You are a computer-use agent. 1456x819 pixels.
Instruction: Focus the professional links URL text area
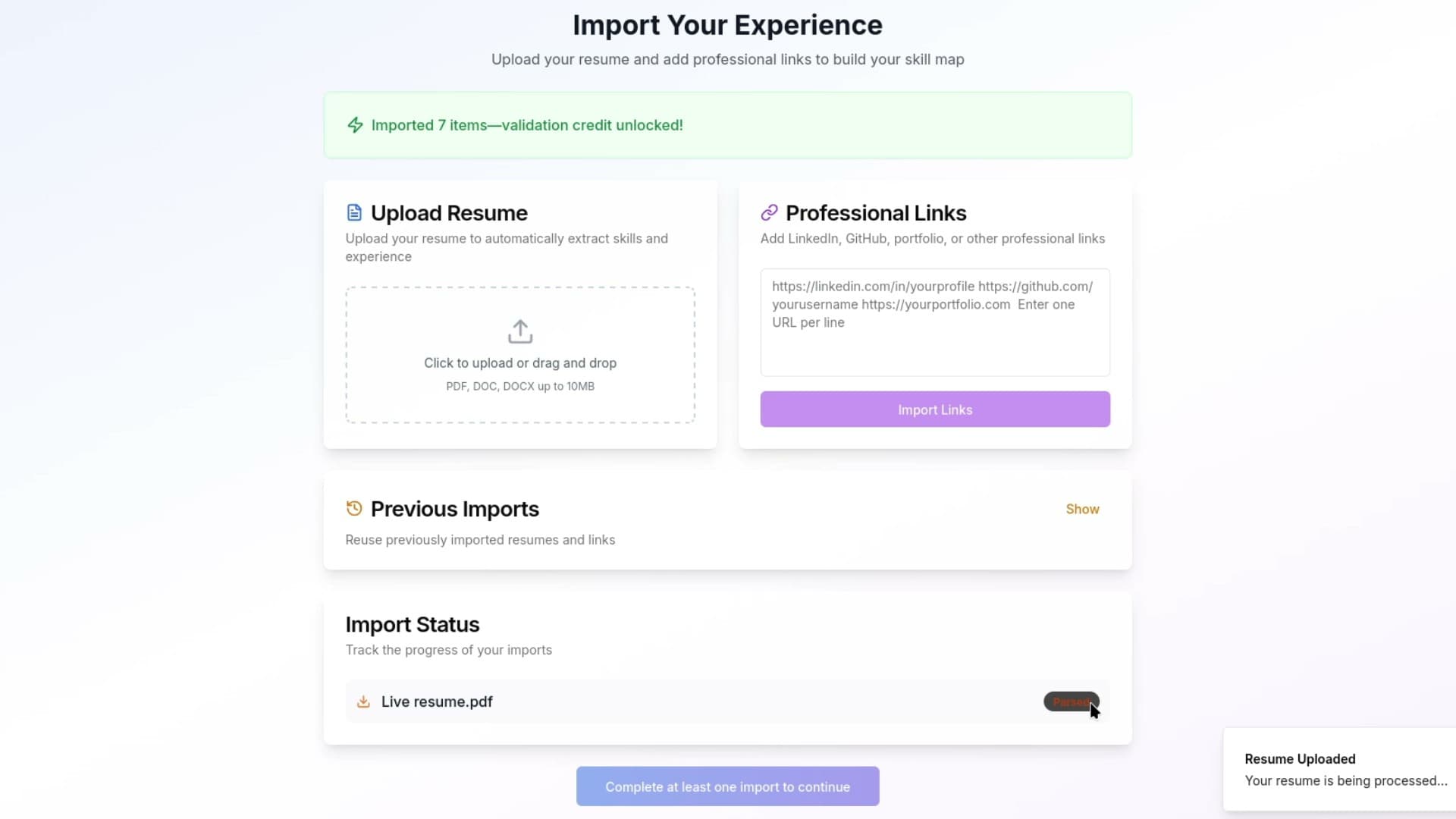coord(935,322)
